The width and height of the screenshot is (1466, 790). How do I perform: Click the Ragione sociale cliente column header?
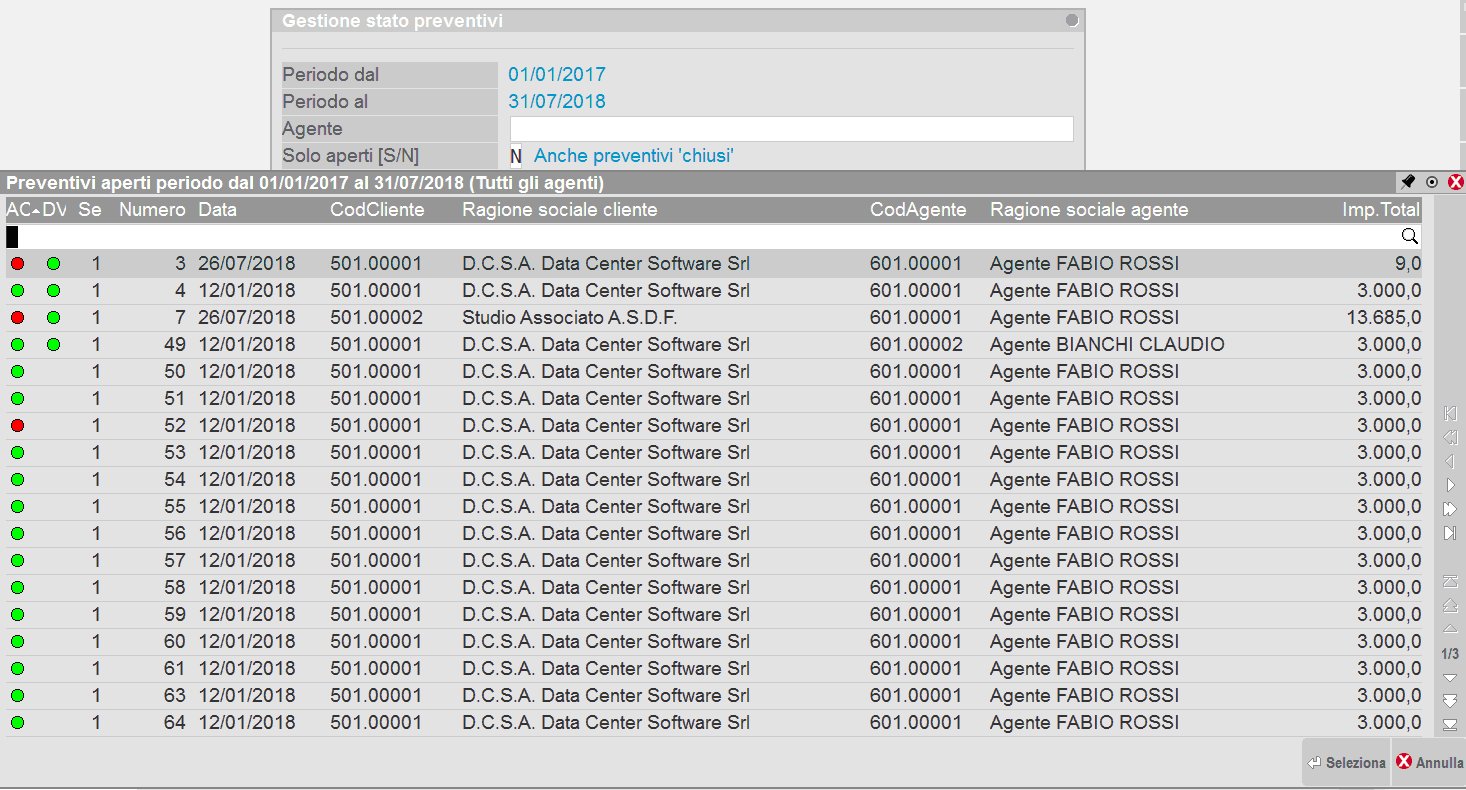[x=559, y=210]
